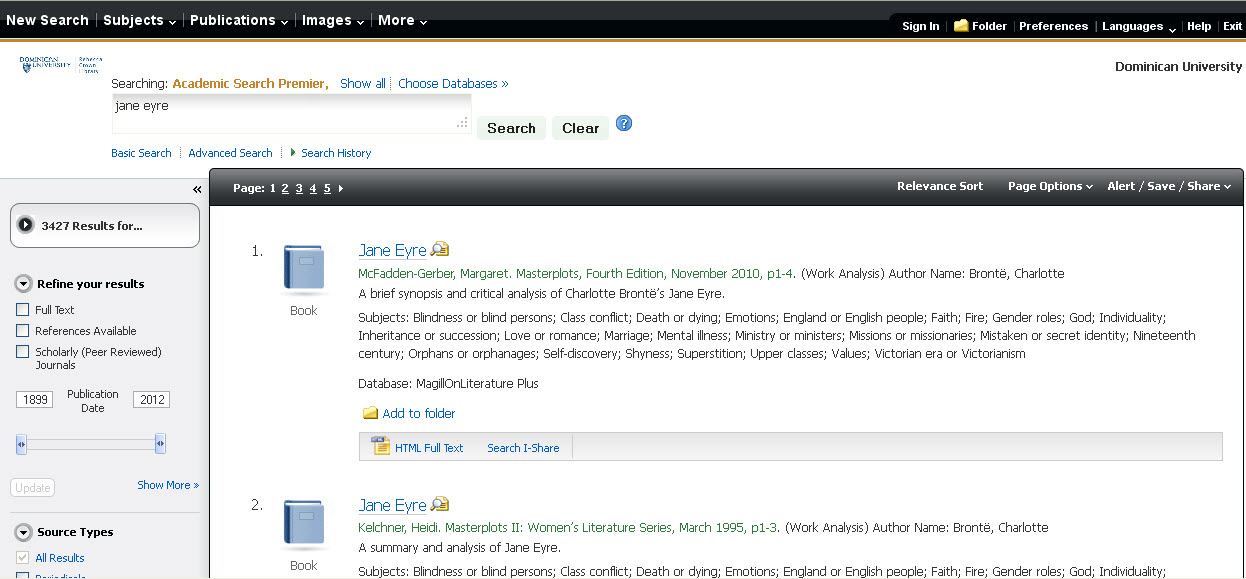Screen dimensions: 1246x579
Task: Click Help in the top bar
Action: click(x=1199, y=26)
